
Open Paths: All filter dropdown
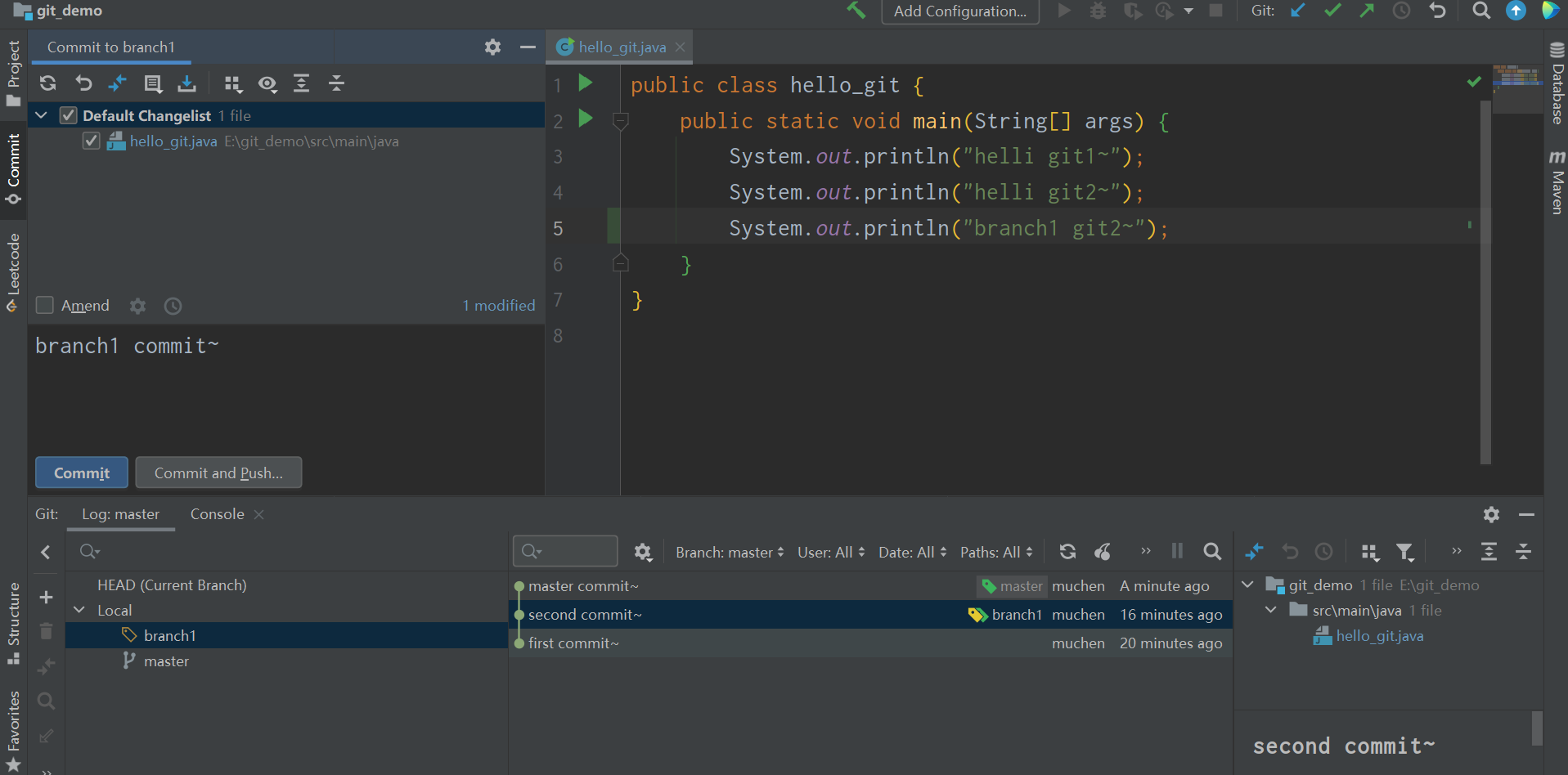coord(996,553)
